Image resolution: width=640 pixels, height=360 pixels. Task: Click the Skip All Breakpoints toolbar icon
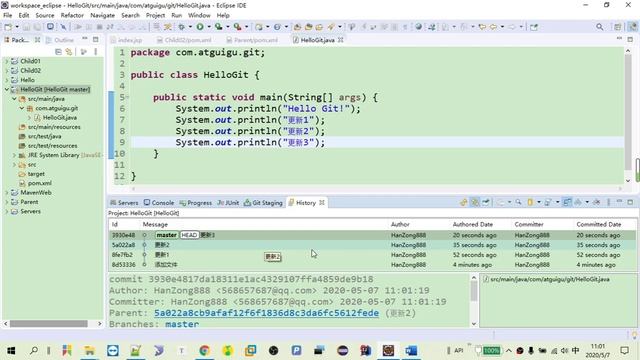coord(63,27)
